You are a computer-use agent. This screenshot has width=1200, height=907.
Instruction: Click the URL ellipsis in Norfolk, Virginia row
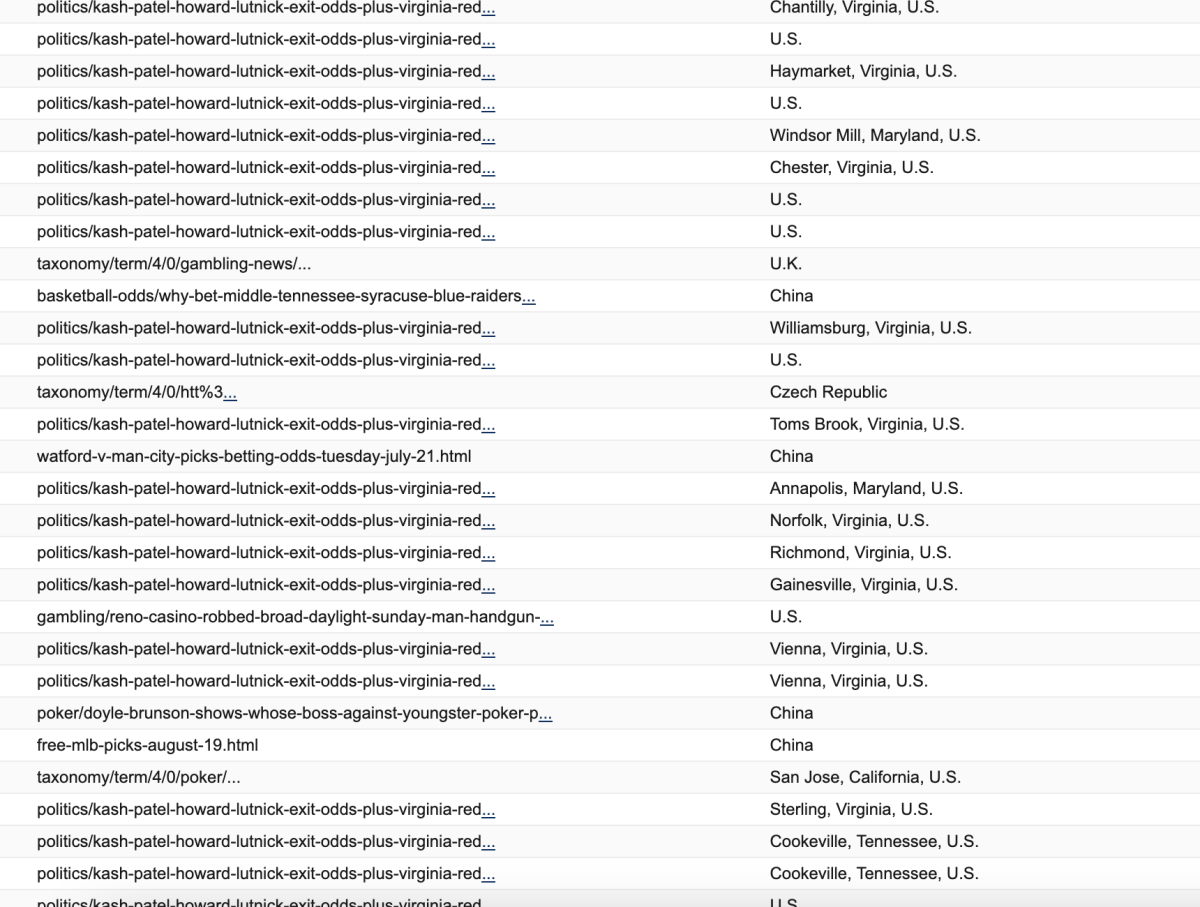[x=488, y=521]
